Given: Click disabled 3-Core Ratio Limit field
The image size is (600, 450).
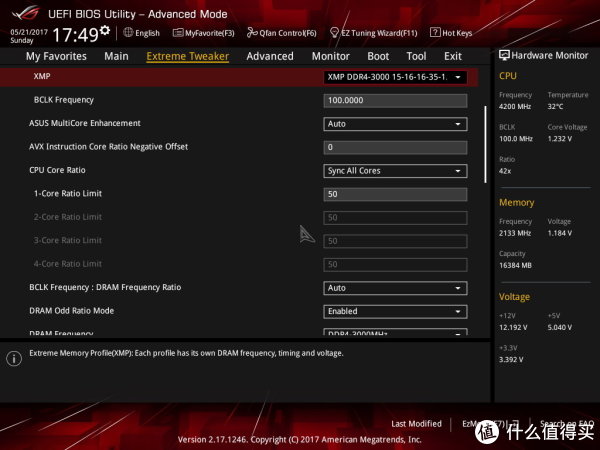Looking at the screenshot, I should [x=395, y=241].
